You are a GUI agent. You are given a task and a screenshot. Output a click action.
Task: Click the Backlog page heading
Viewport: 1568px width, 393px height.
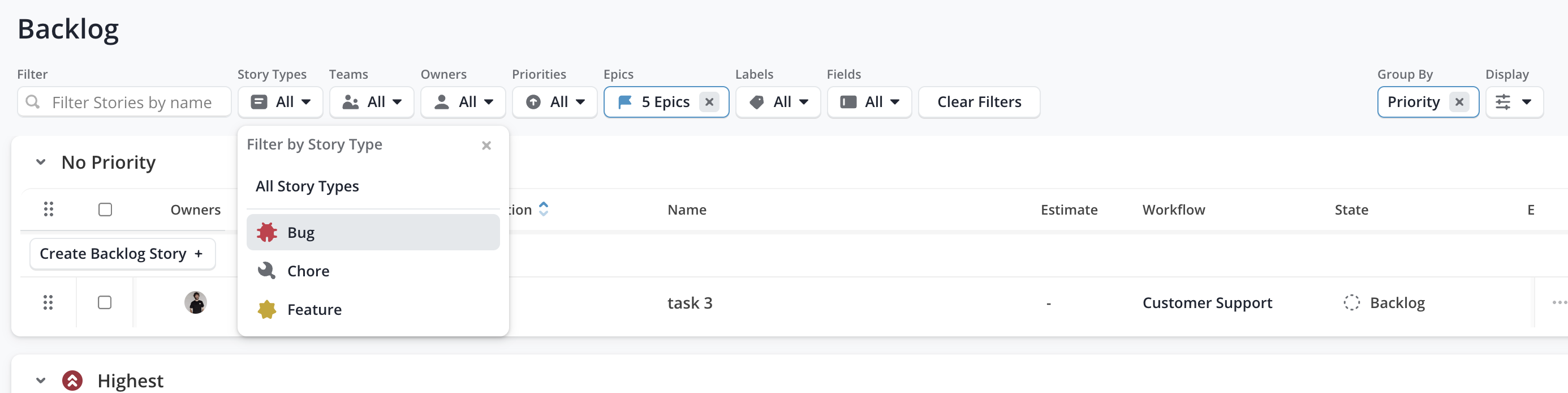click(68, 29)
